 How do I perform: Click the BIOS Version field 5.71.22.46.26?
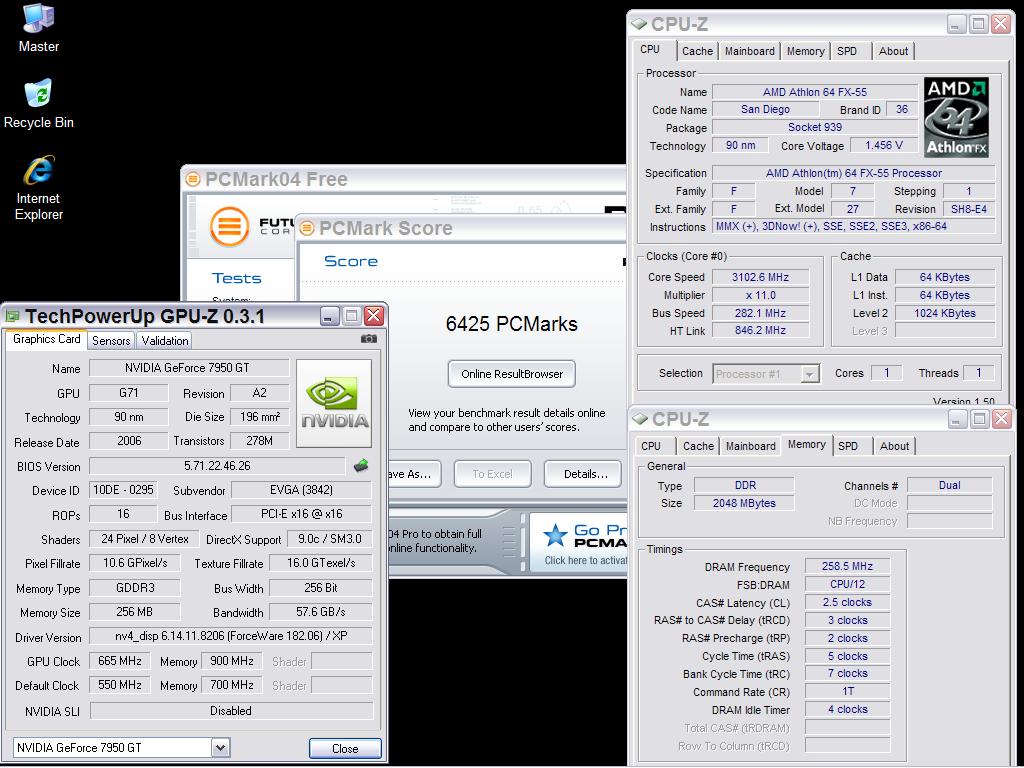coord(217,466)
